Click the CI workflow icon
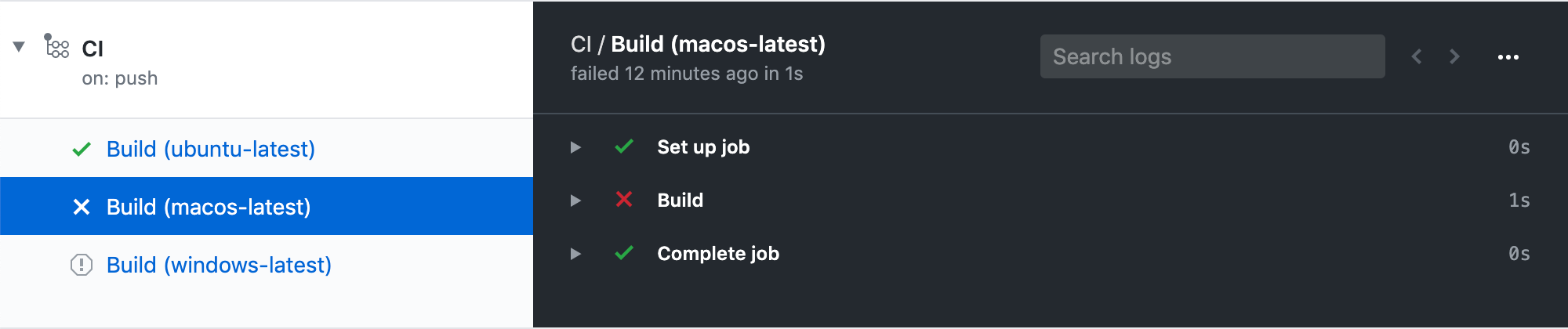The height and width of the screenshot is (329, 1568). coord(56,46)
